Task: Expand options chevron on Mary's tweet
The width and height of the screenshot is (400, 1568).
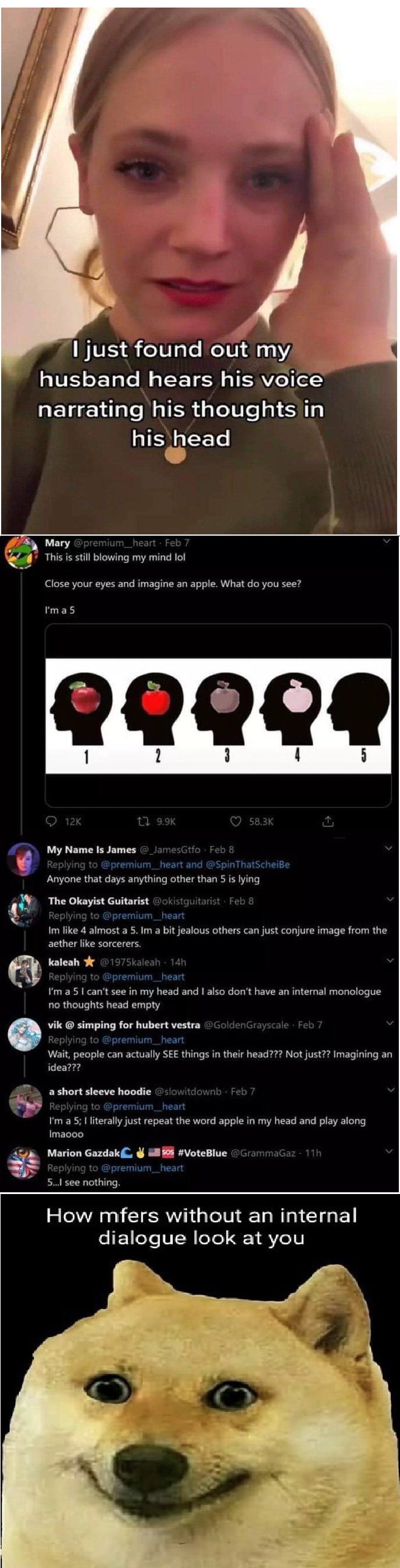Action: (385, 540)
